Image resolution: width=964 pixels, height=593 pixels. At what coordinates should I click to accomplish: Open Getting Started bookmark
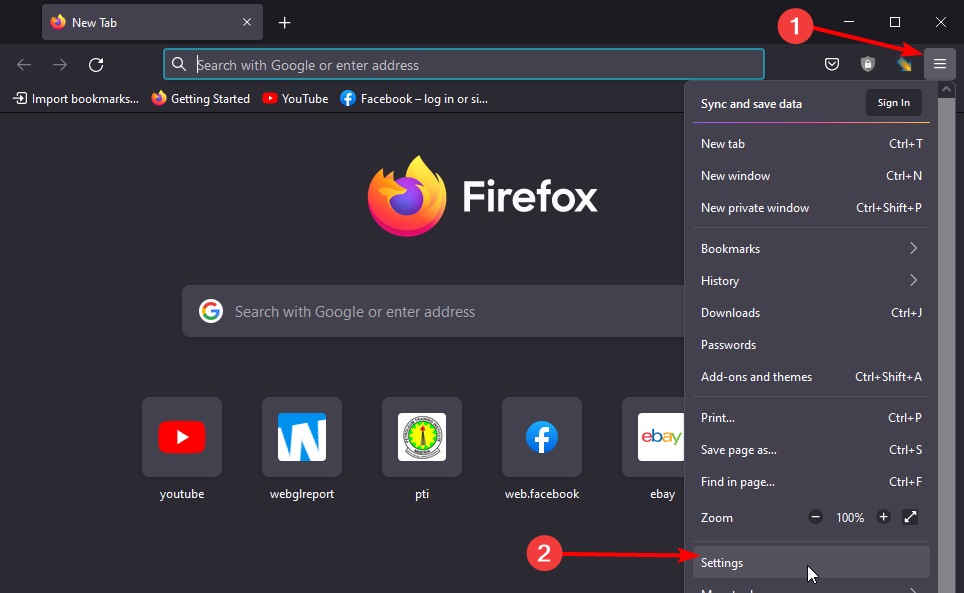pos(200,98)
